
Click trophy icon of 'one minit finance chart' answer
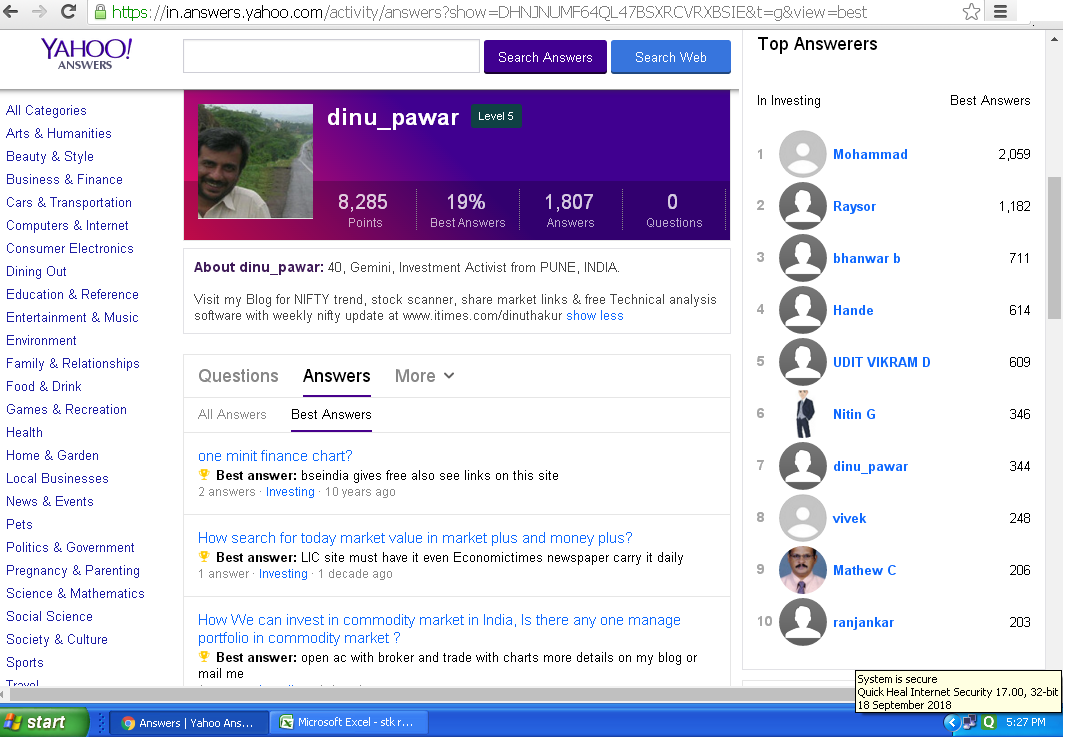point(203,474)
